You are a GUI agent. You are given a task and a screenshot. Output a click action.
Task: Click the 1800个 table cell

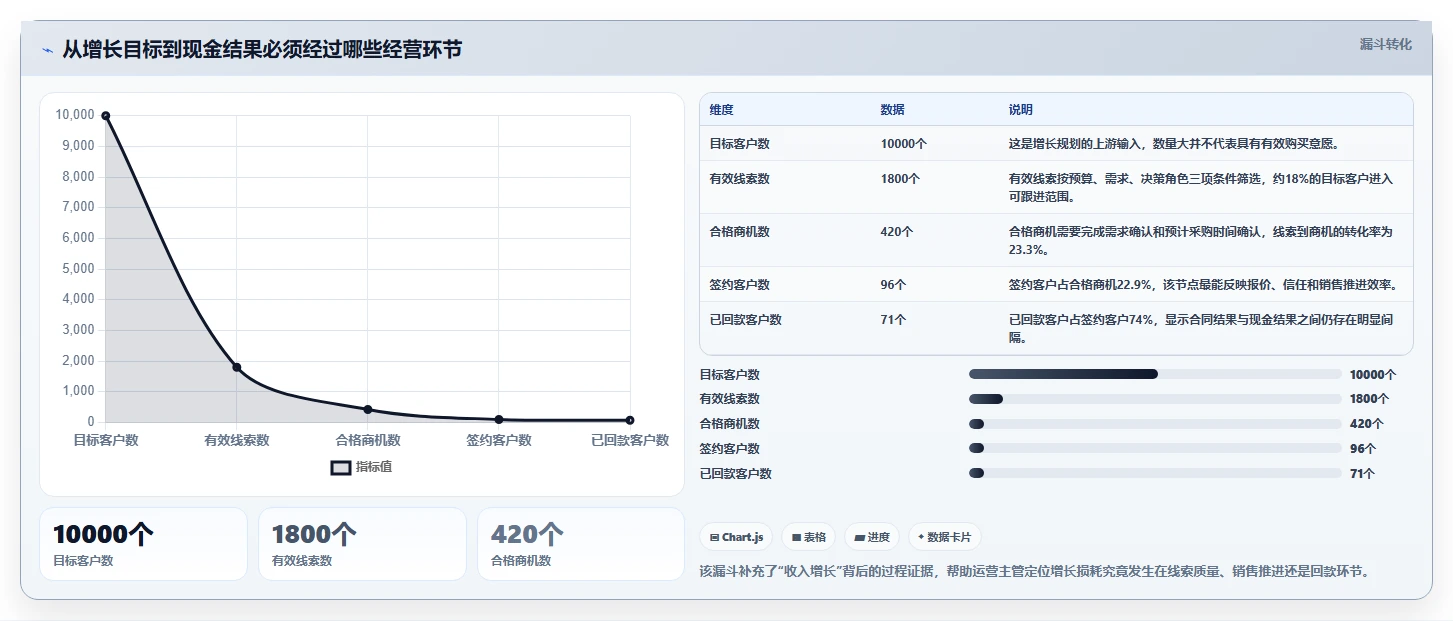click(x=900, y=179)
